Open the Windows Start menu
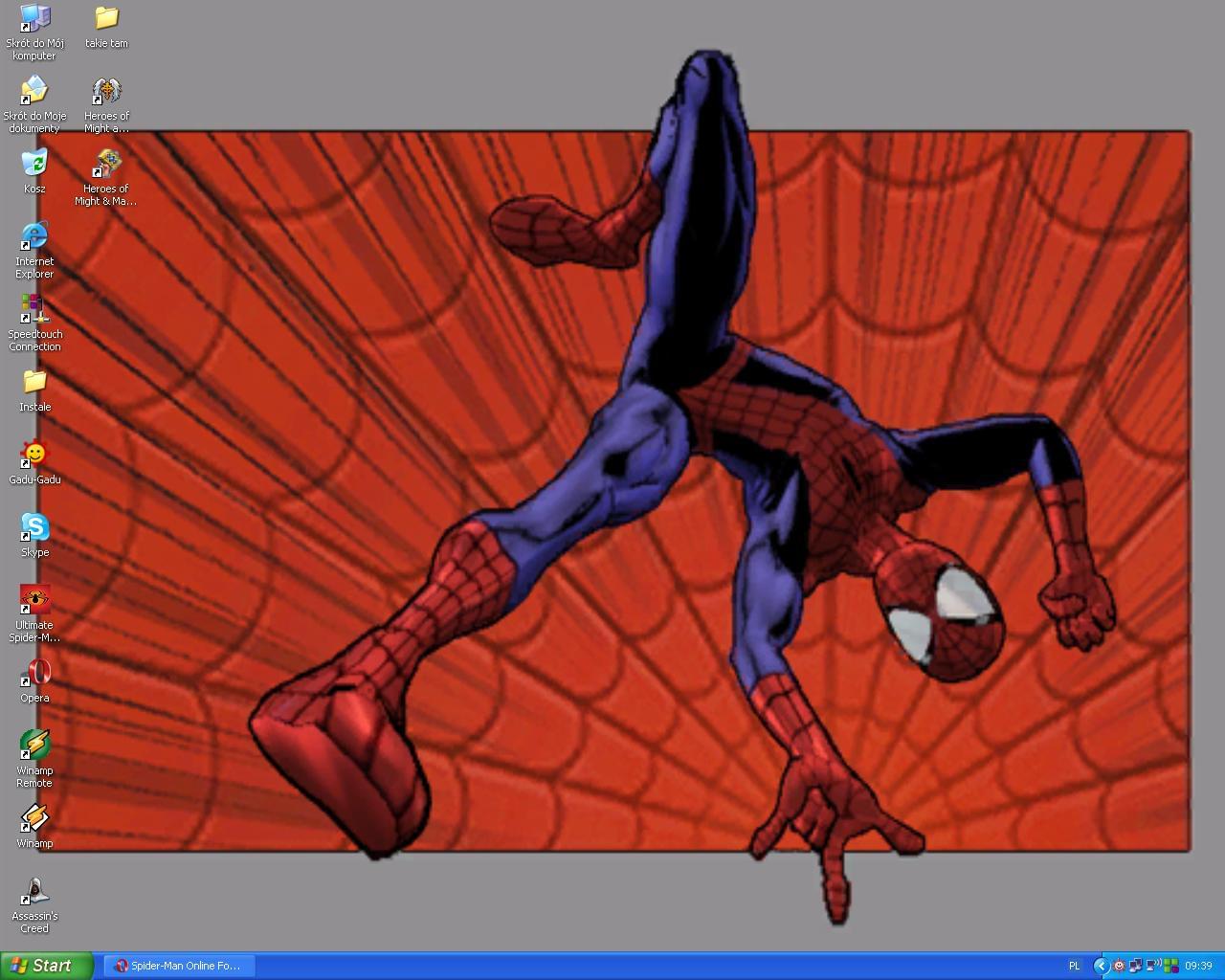 coord(47,966)
